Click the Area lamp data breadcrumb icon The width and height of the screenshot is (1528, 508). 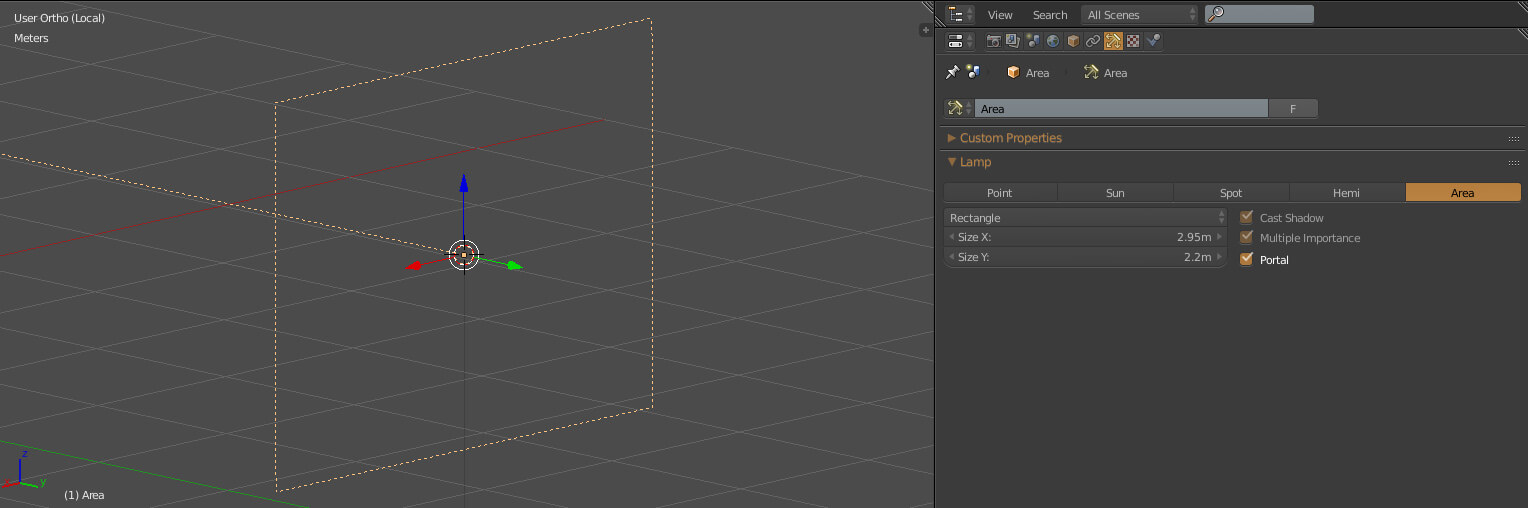pyautogui.click(x=1091, y=72)
